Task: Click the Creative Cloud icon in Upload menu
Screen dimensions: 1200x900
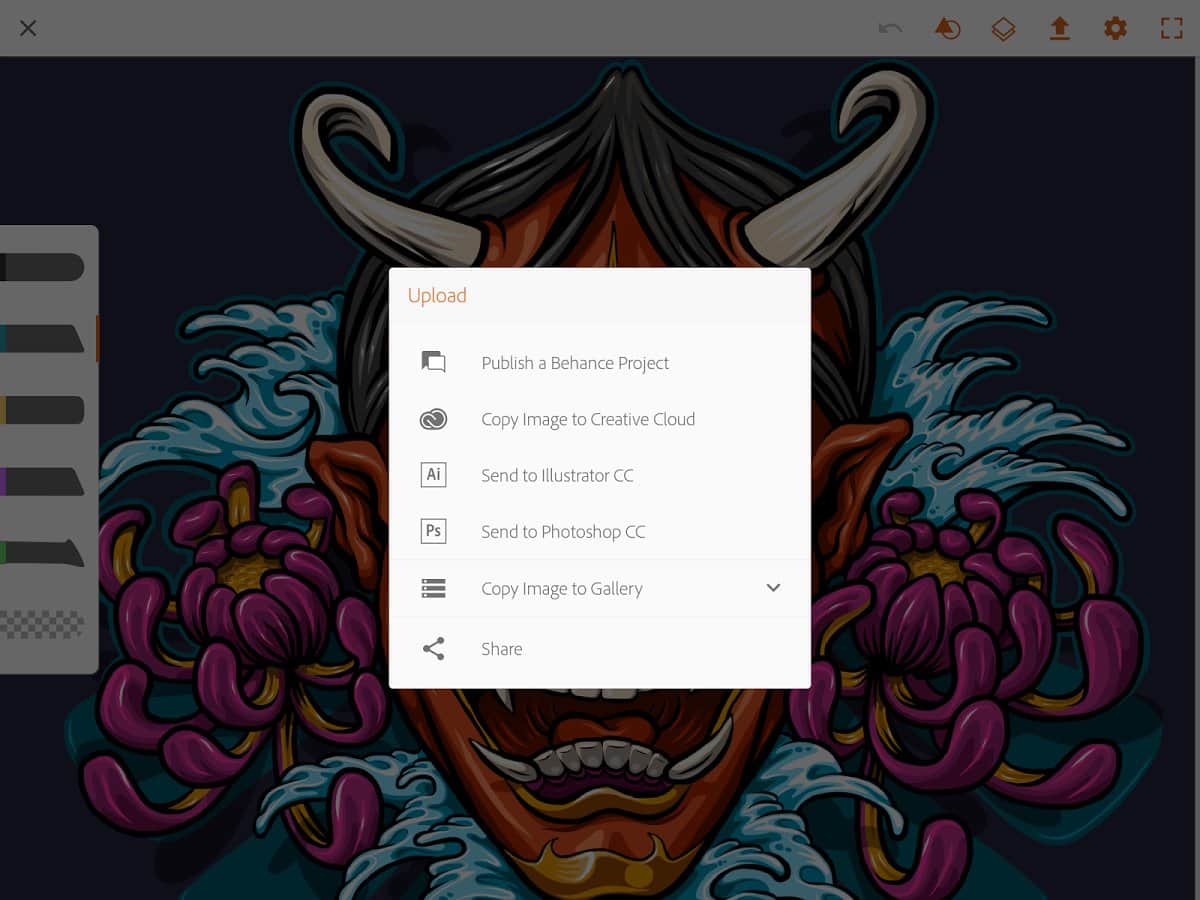Action: pos(433,419)
